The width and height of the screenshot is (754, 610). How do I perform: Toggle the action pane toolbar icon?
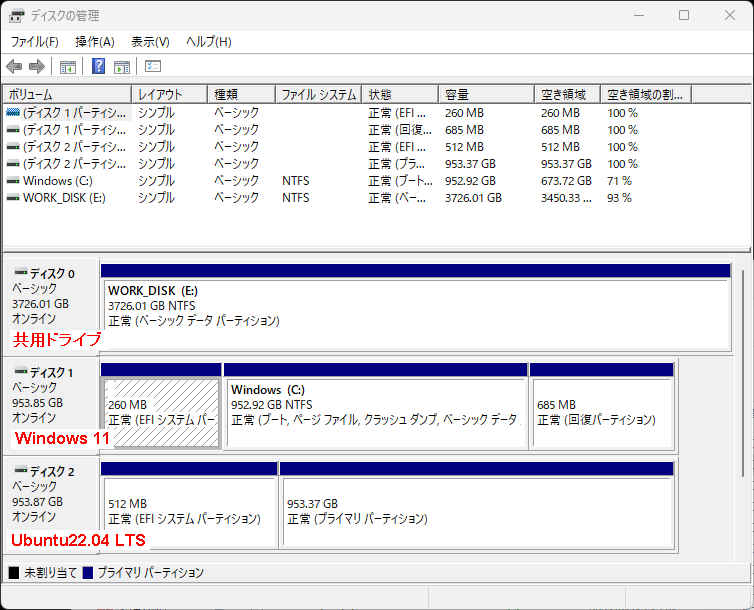[x=122, y=67]
